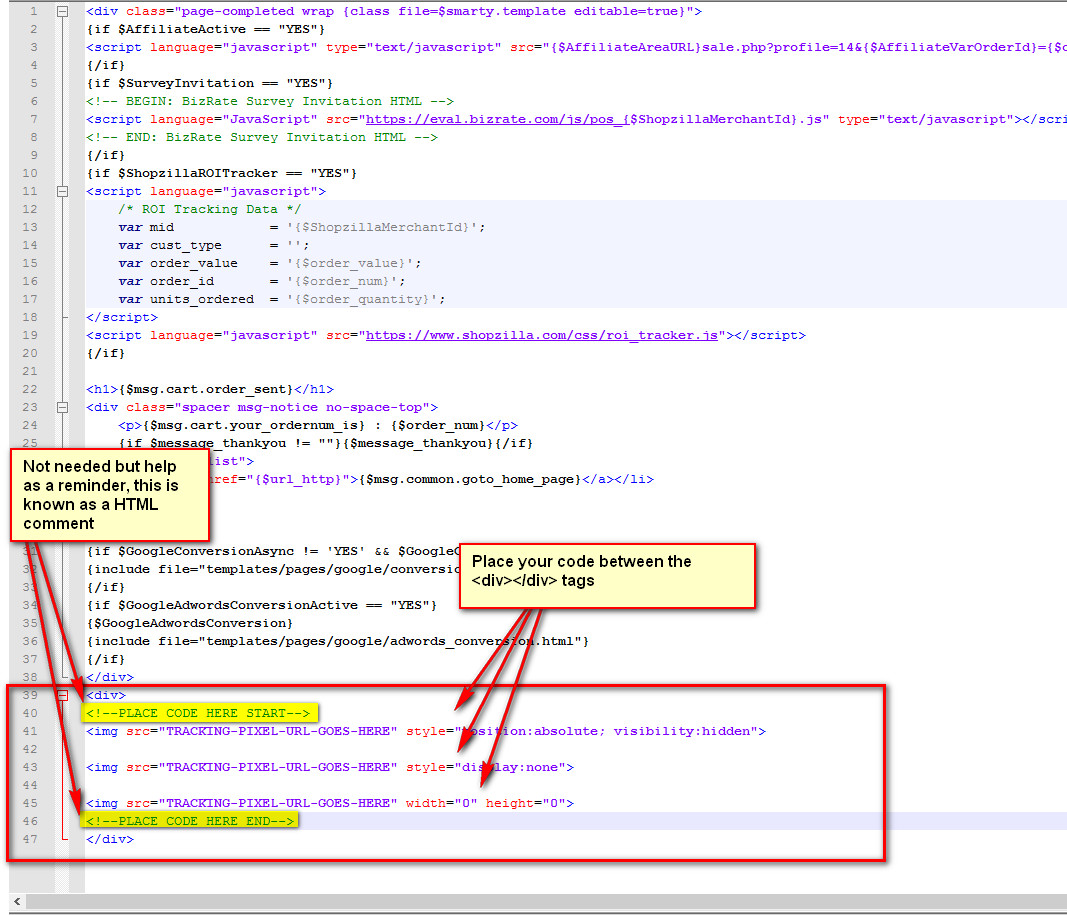
Task: Click line number 46 in the margin
Action: coord(30,821)
